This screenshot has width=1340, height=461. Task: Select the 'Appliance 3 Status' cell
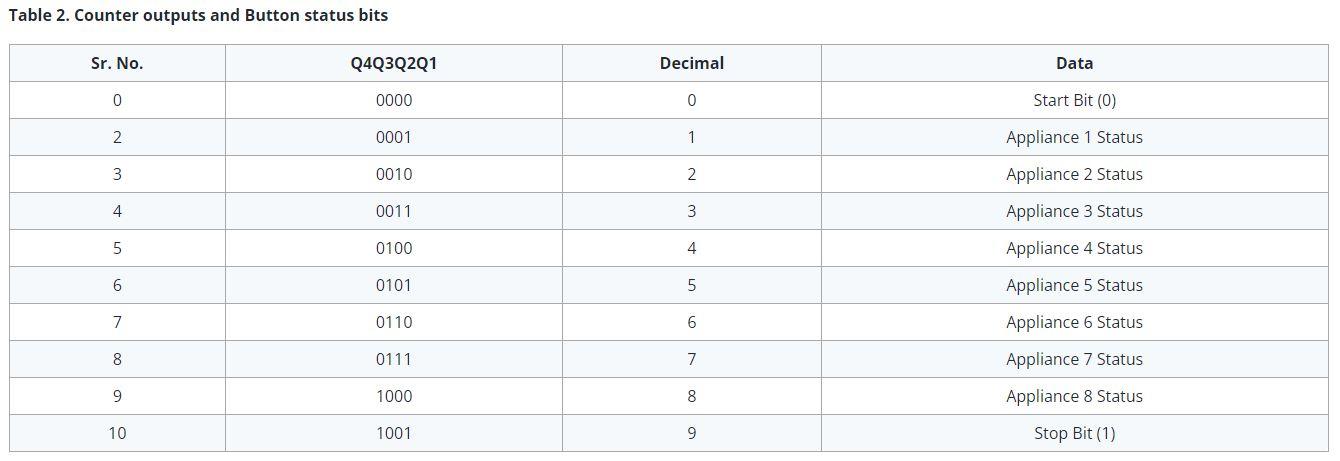pyautogui.click(x=1074, y=211)
